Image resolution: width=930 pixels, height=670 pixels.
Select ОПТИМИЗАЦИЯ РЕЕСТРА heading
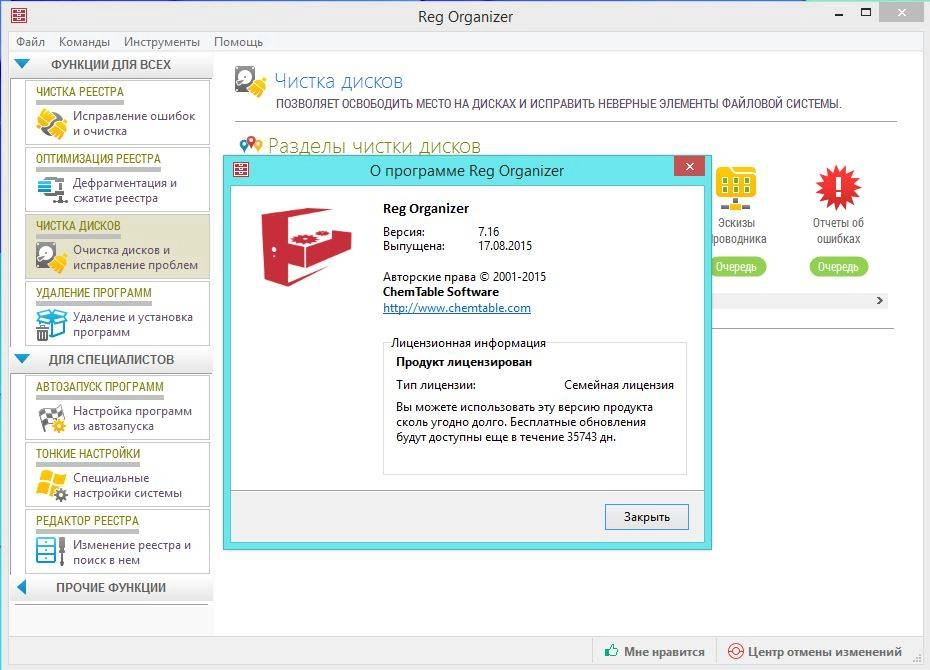tap(98, 159)
